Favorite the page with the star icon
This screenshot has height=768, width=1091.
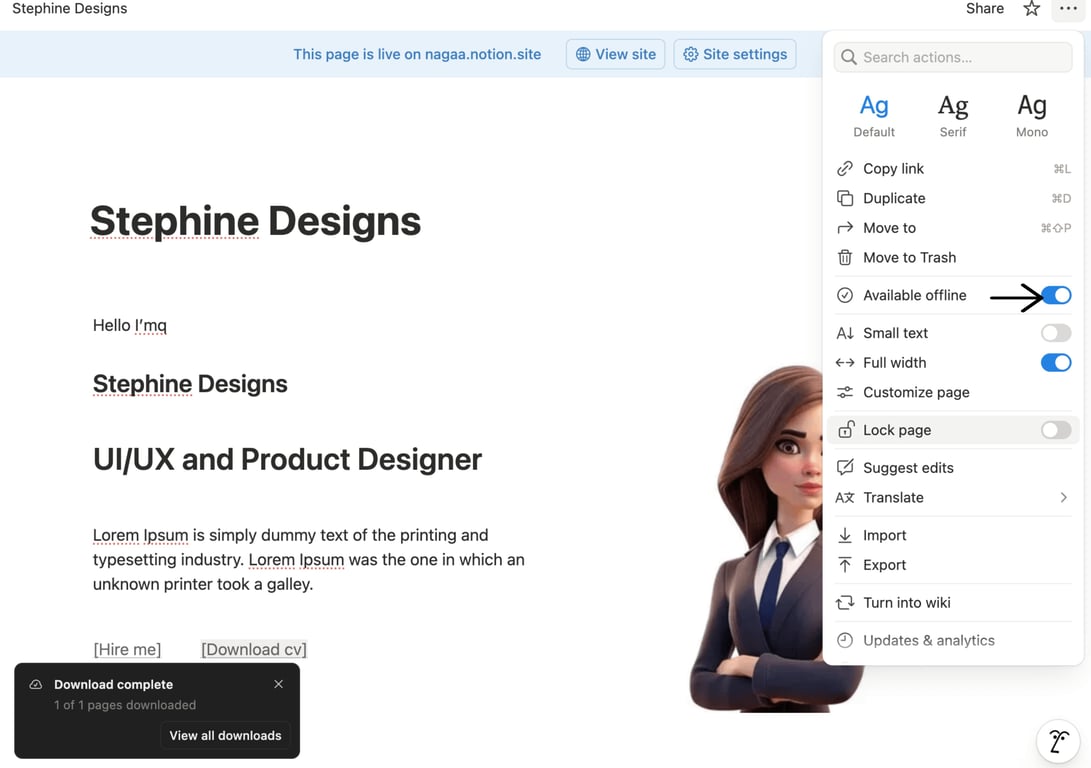[1031, 9]
